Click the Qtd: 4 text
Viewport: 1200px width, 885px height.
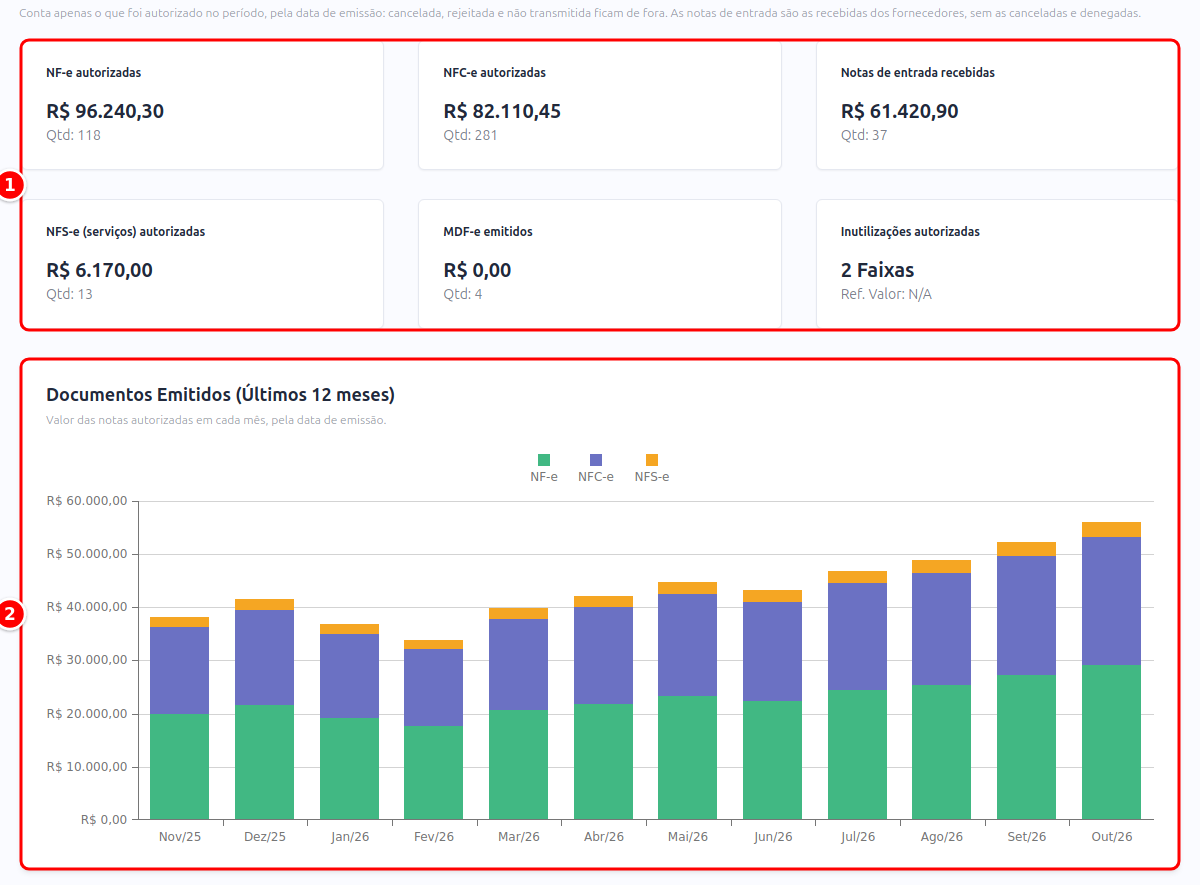(463, 294)
